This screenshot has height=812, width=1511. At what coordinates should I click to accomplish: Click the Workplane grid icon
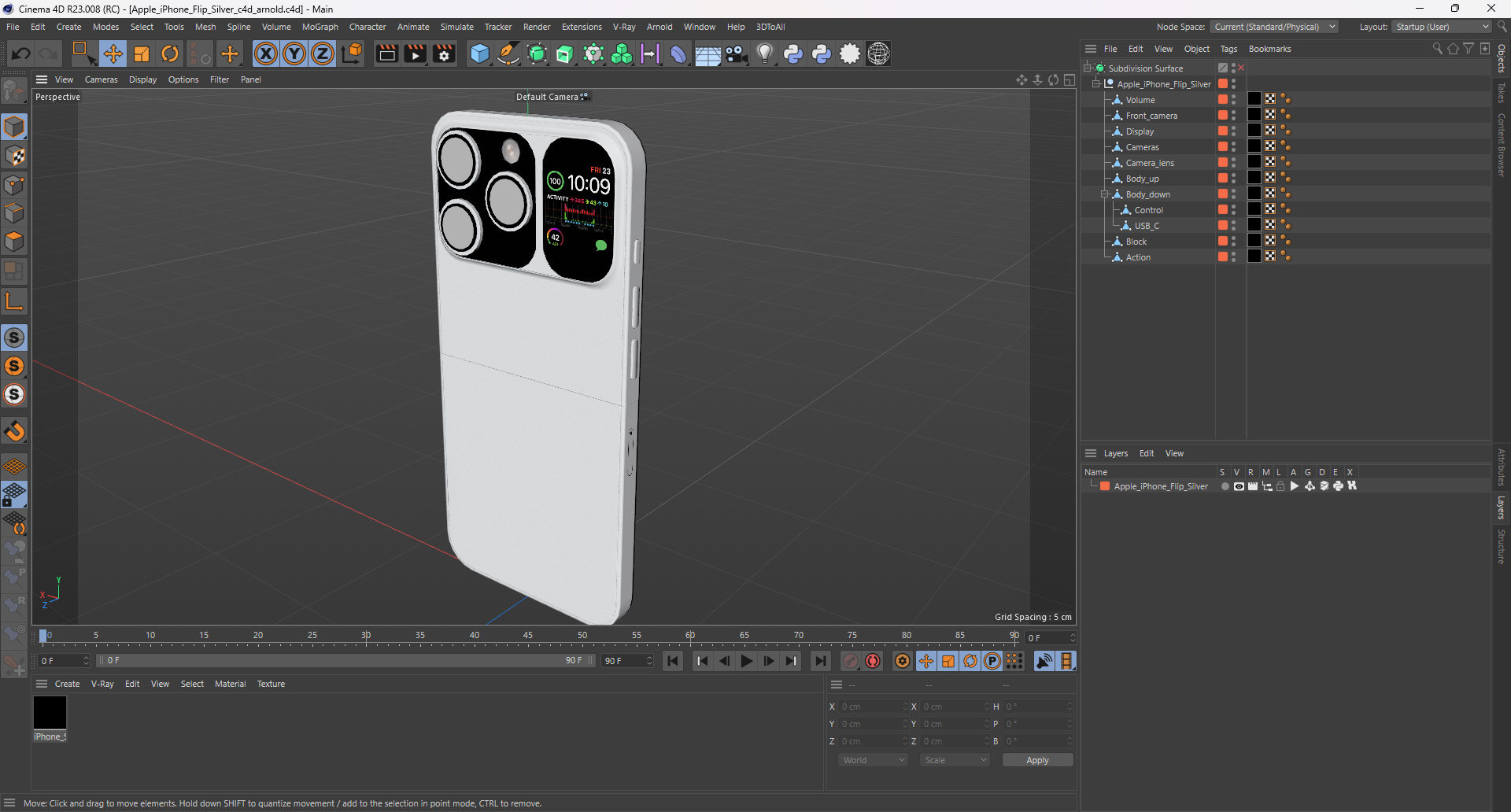point(14,467)
